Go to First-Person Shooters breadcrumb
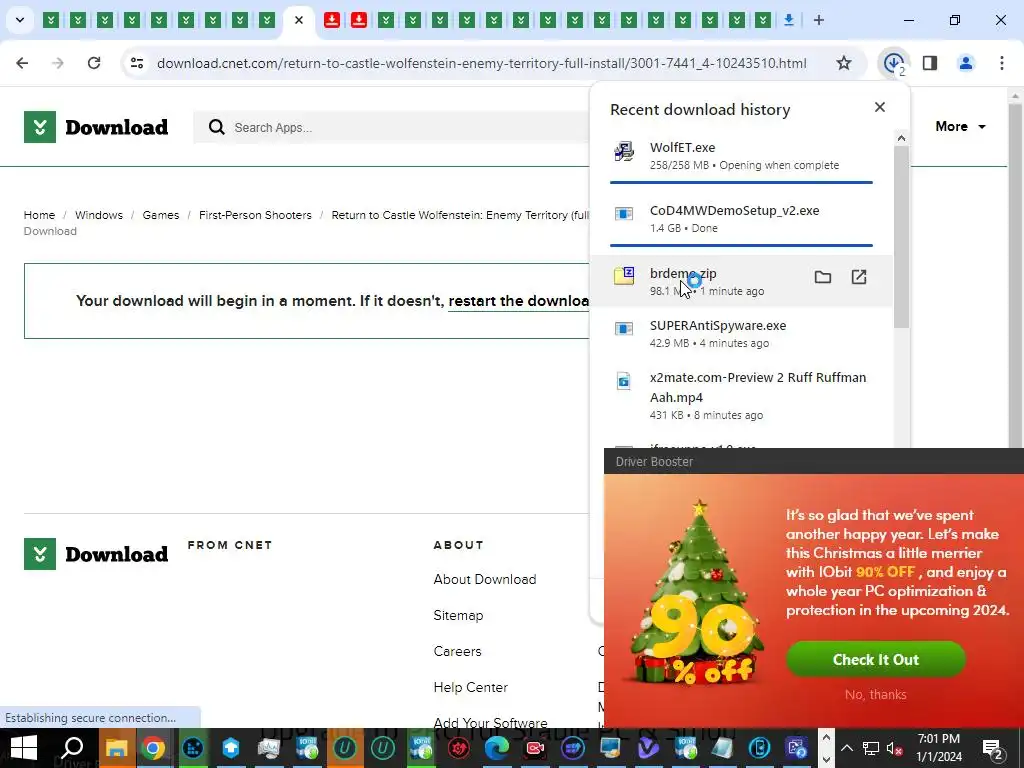Viewport: 1024px width, 768px height. coord(255,215)
